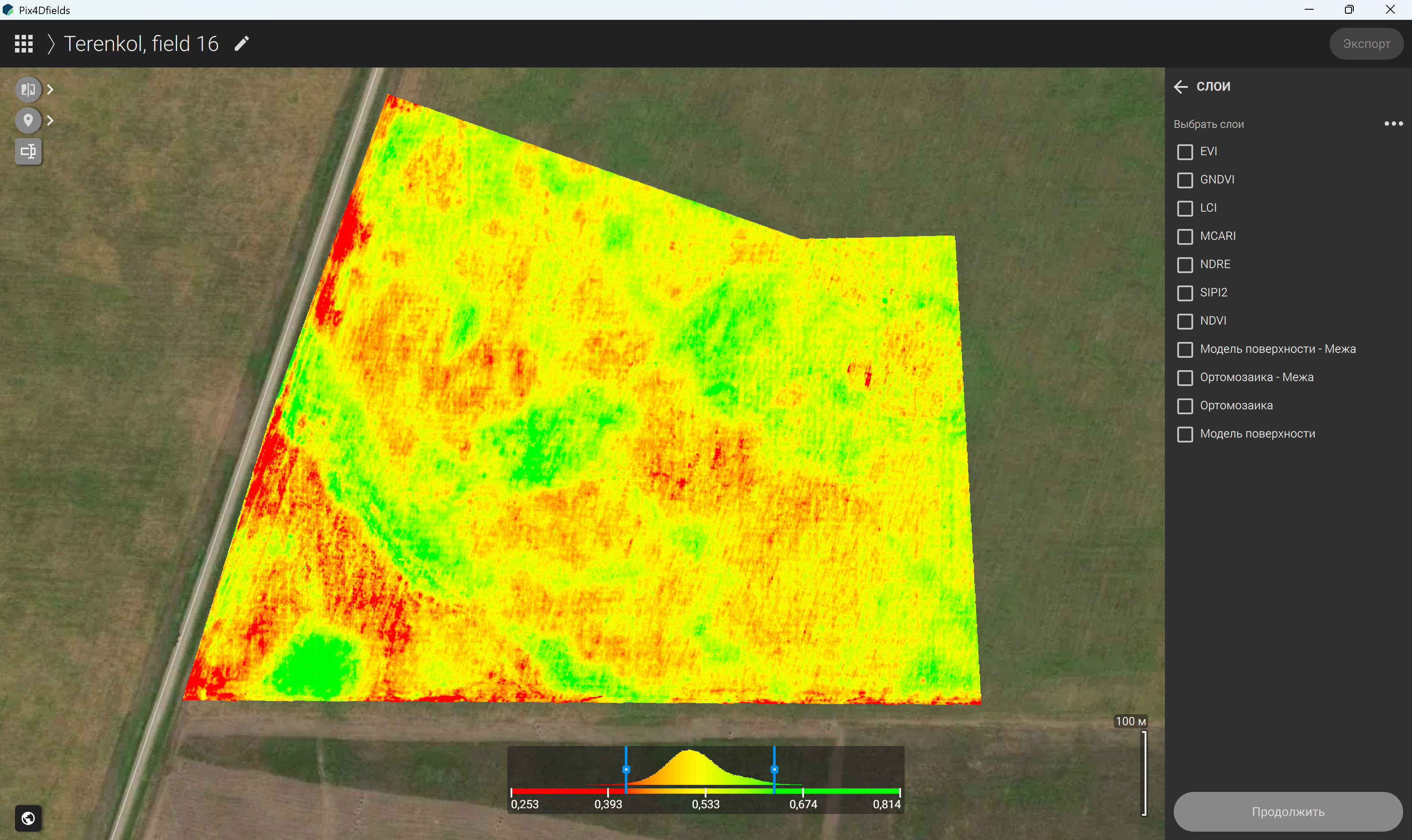The height and width of the screenshot is (840, 1412).
Task: Click the pencil icon to rename the project
Action: (242, 44)
